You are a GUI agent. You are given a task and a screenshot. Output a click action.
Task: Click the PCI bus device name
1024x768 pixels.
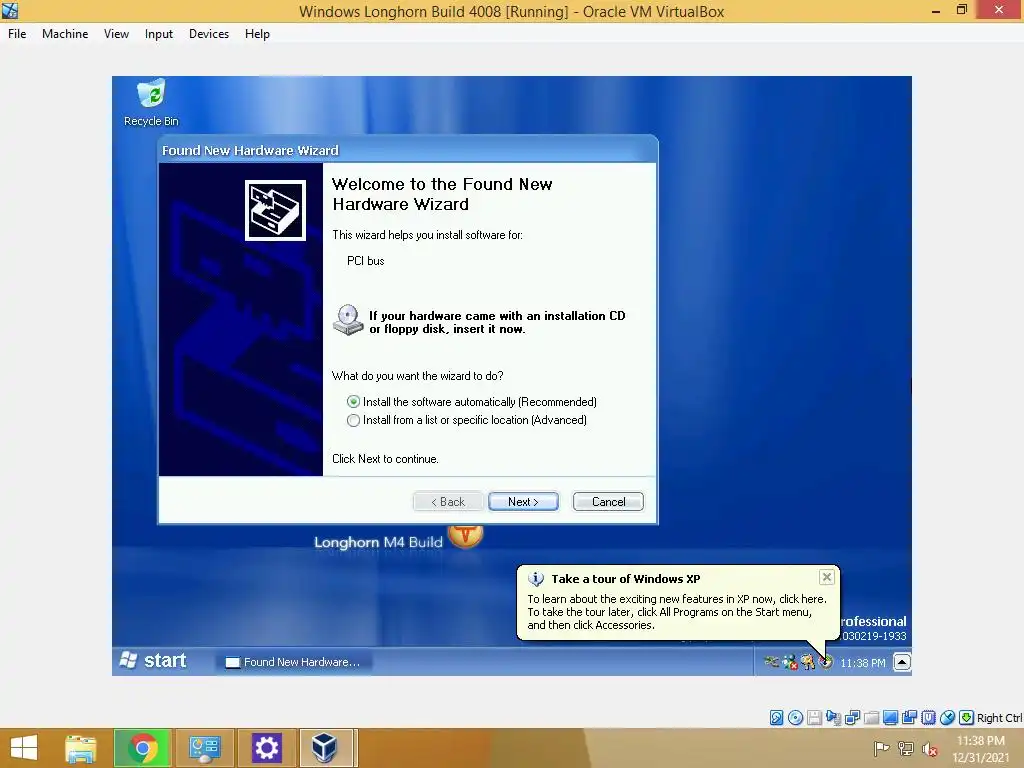pyautogui.click(x=366, y=261)
